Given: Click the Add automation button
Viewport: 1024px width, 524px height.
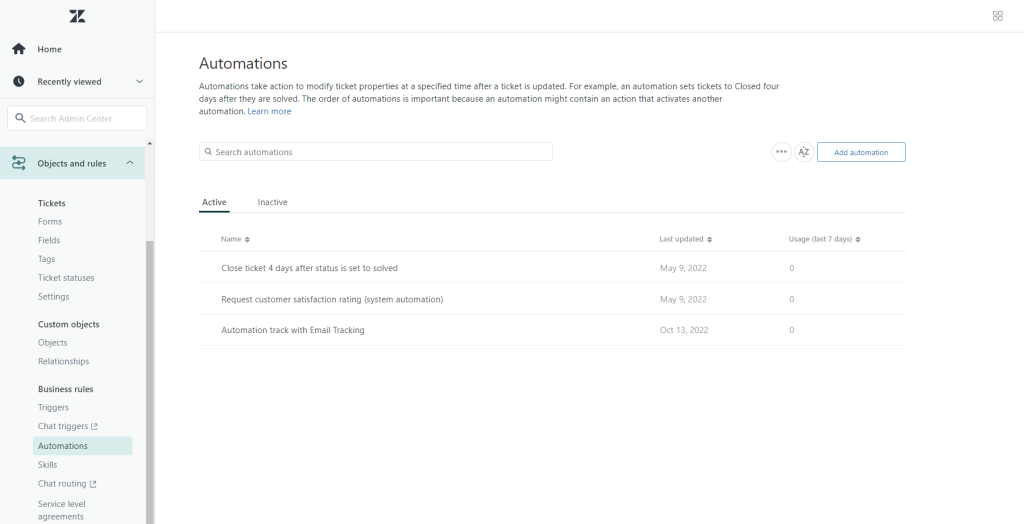Looking at the screenshot, I should [x=860, y=152].
